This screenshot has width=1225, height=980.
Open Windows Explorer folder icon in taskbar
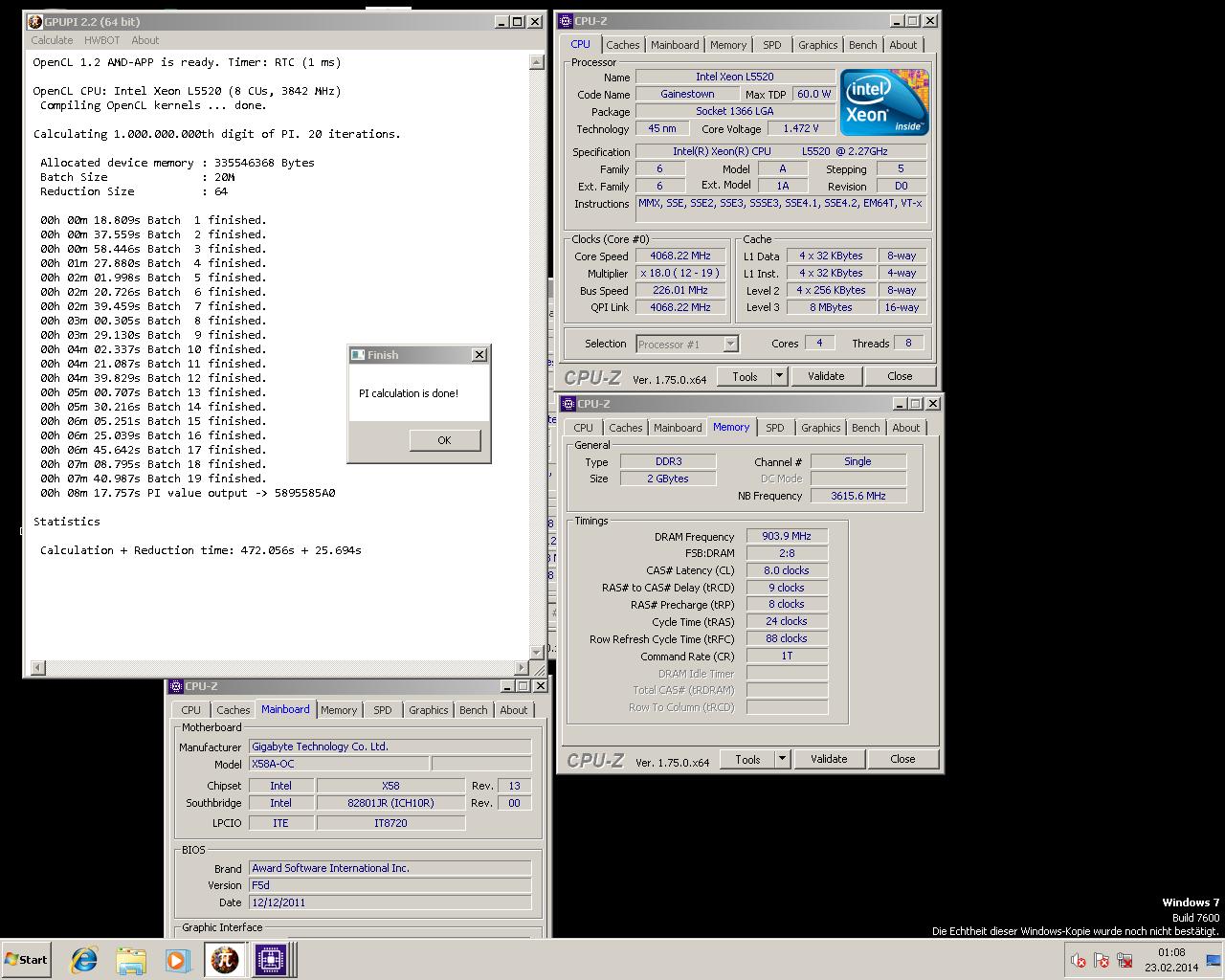point(131,960)
